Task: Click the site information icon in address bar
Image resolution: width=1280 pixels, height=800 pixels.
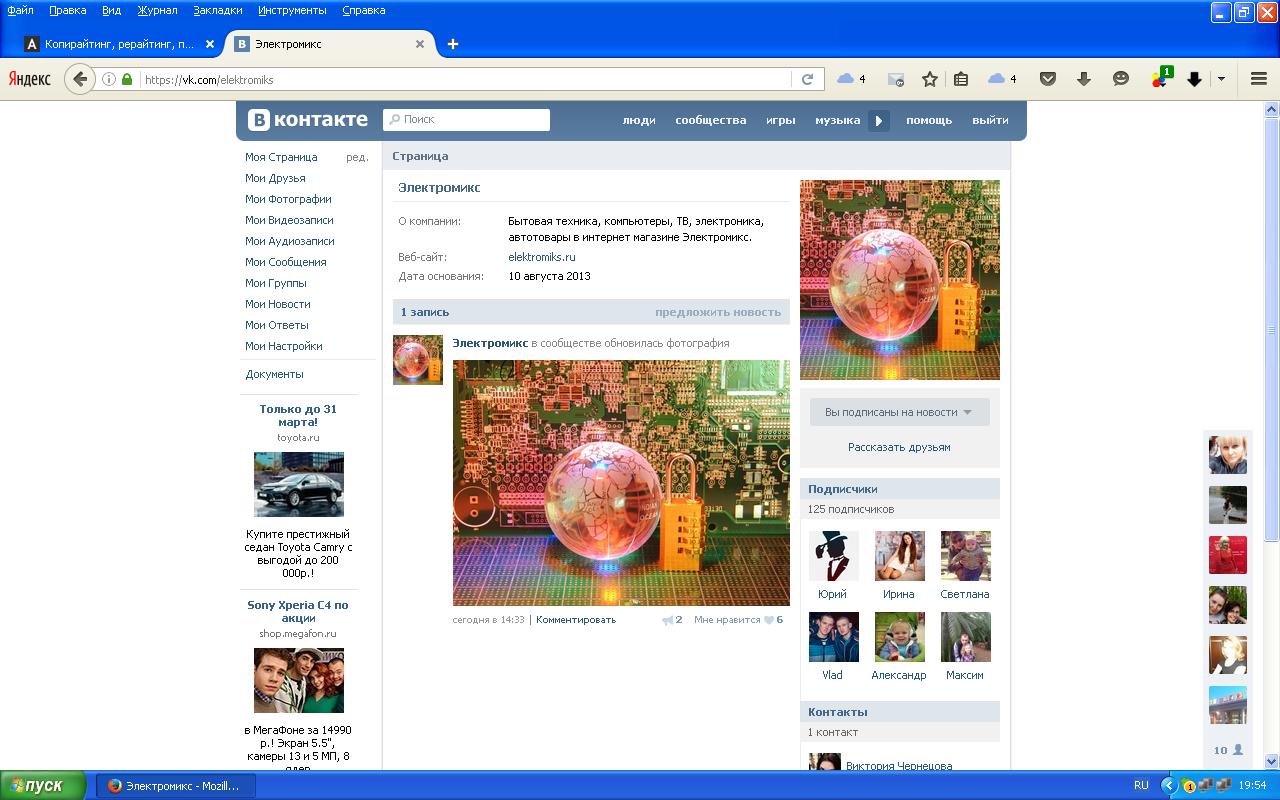Action: point(109,79)
